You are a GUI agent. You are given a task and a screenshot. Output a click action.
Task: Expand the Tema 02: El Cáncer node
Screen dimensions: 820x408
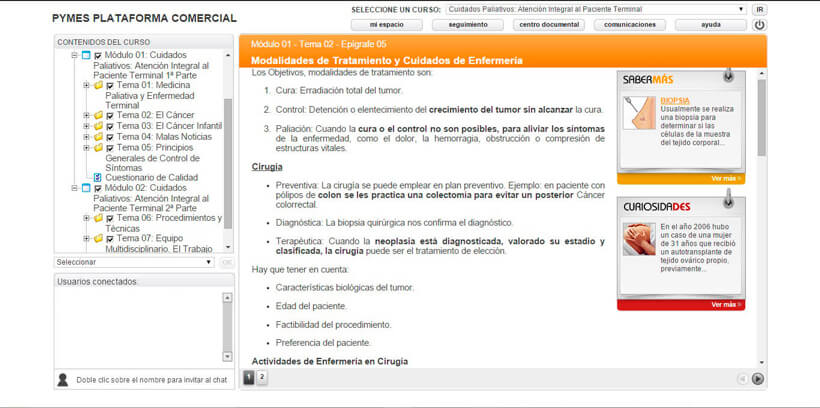86,115
